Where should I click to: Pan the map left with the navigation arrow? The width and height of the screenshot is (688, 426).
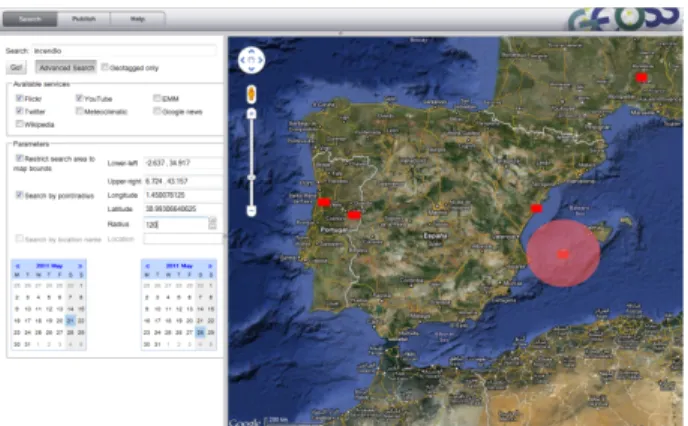click(x=243, y=60)
